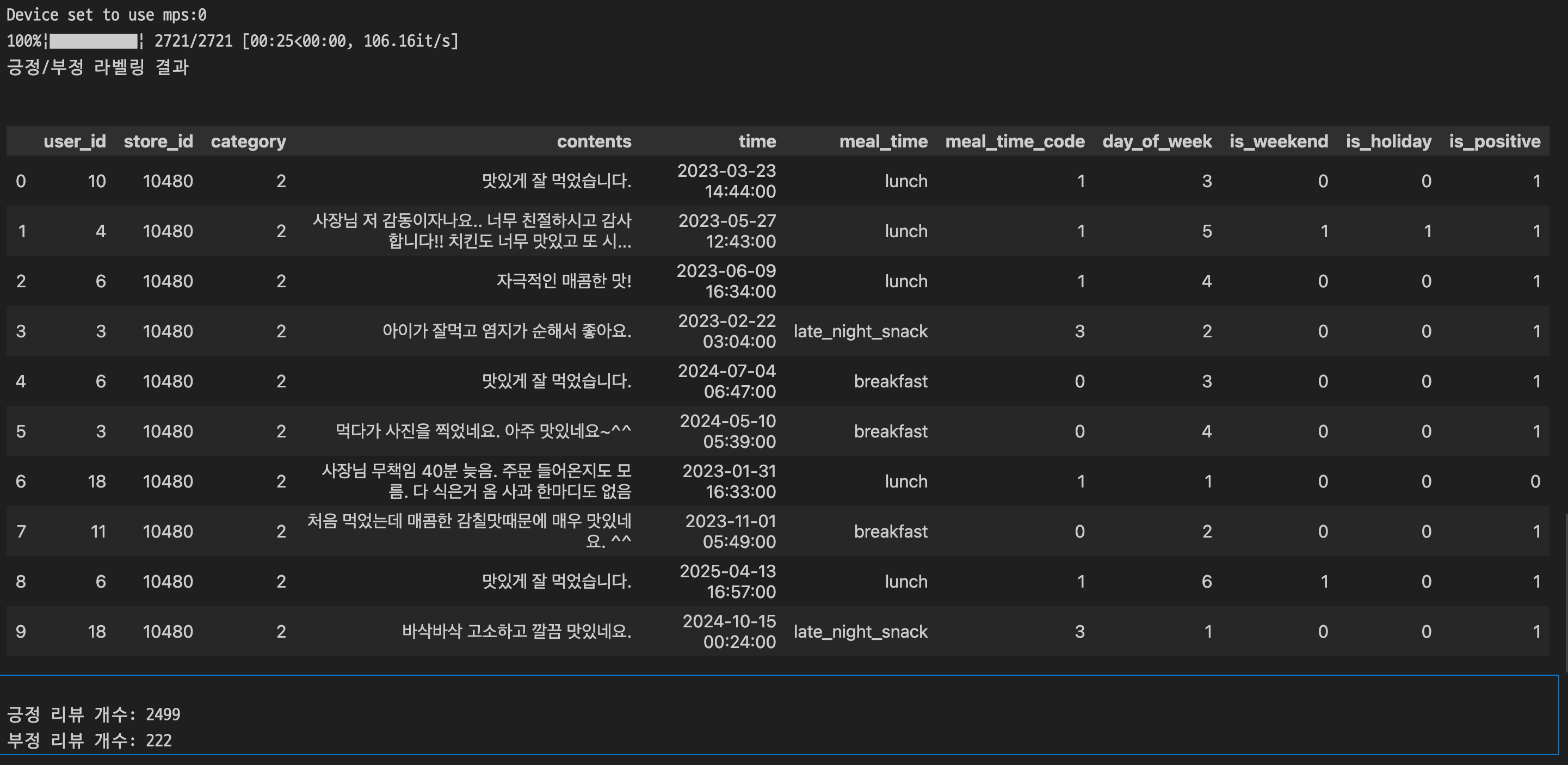Click the contents column header

[x=594, y=141]
